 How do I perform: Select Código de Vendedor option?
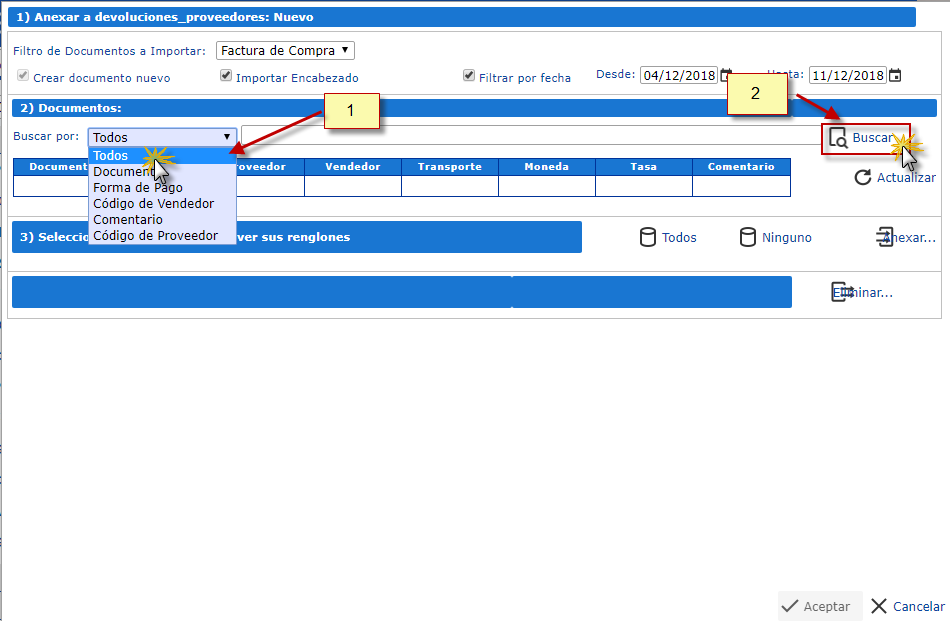tap(162, 204)
